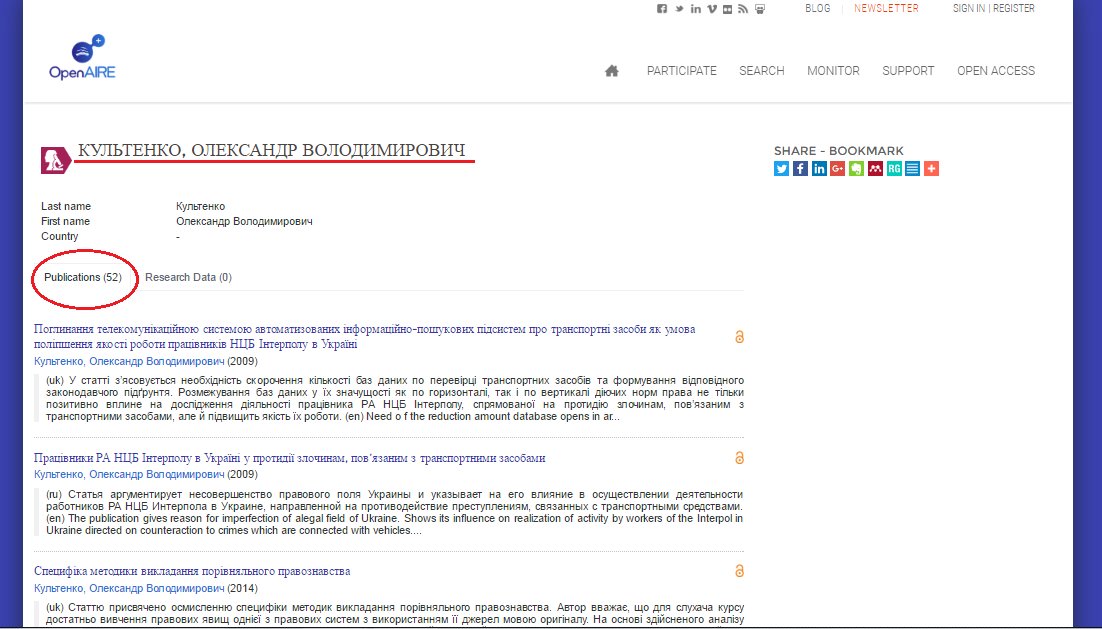
Task: Open more sharing options via the plus icon
Action: point(931,168)
